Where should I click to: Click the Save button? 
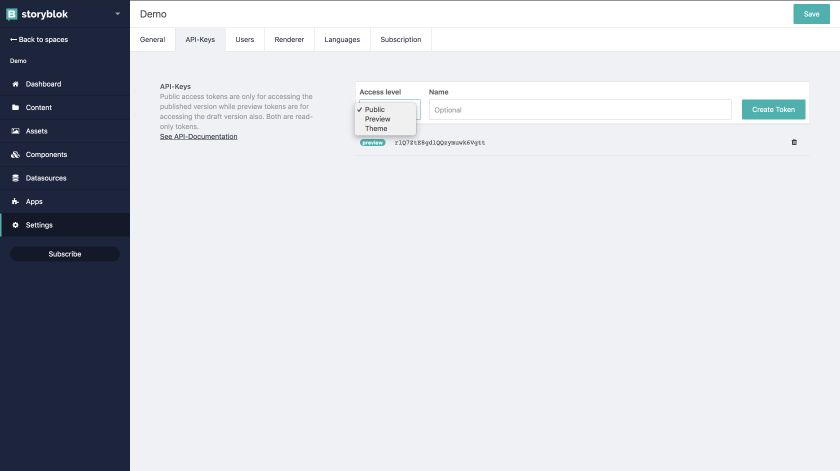click(x=811, y=14)
